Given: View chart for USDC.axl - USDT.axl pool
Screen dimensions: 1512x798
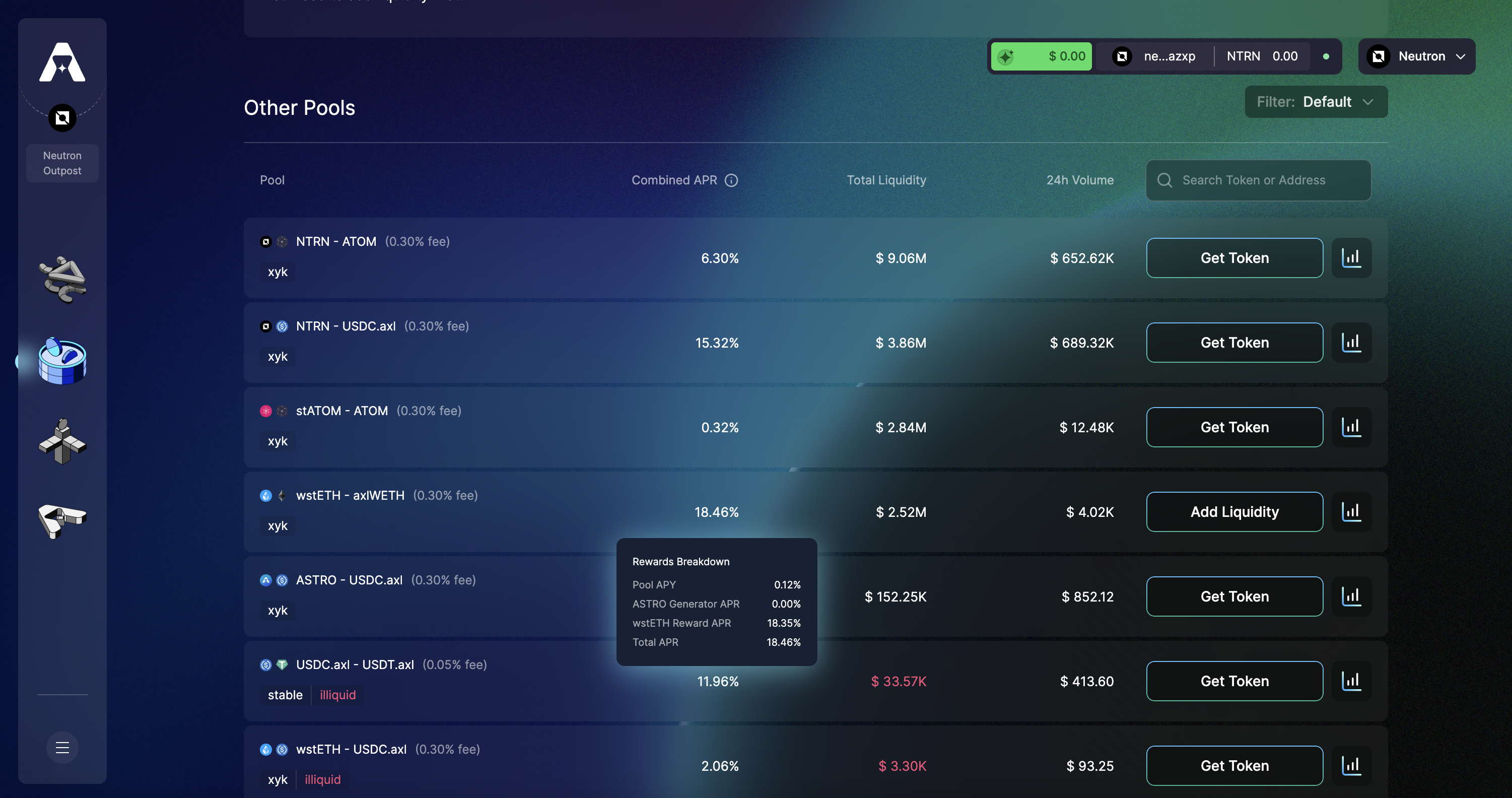Looking at the screenshot, I should click(1351, 681).
